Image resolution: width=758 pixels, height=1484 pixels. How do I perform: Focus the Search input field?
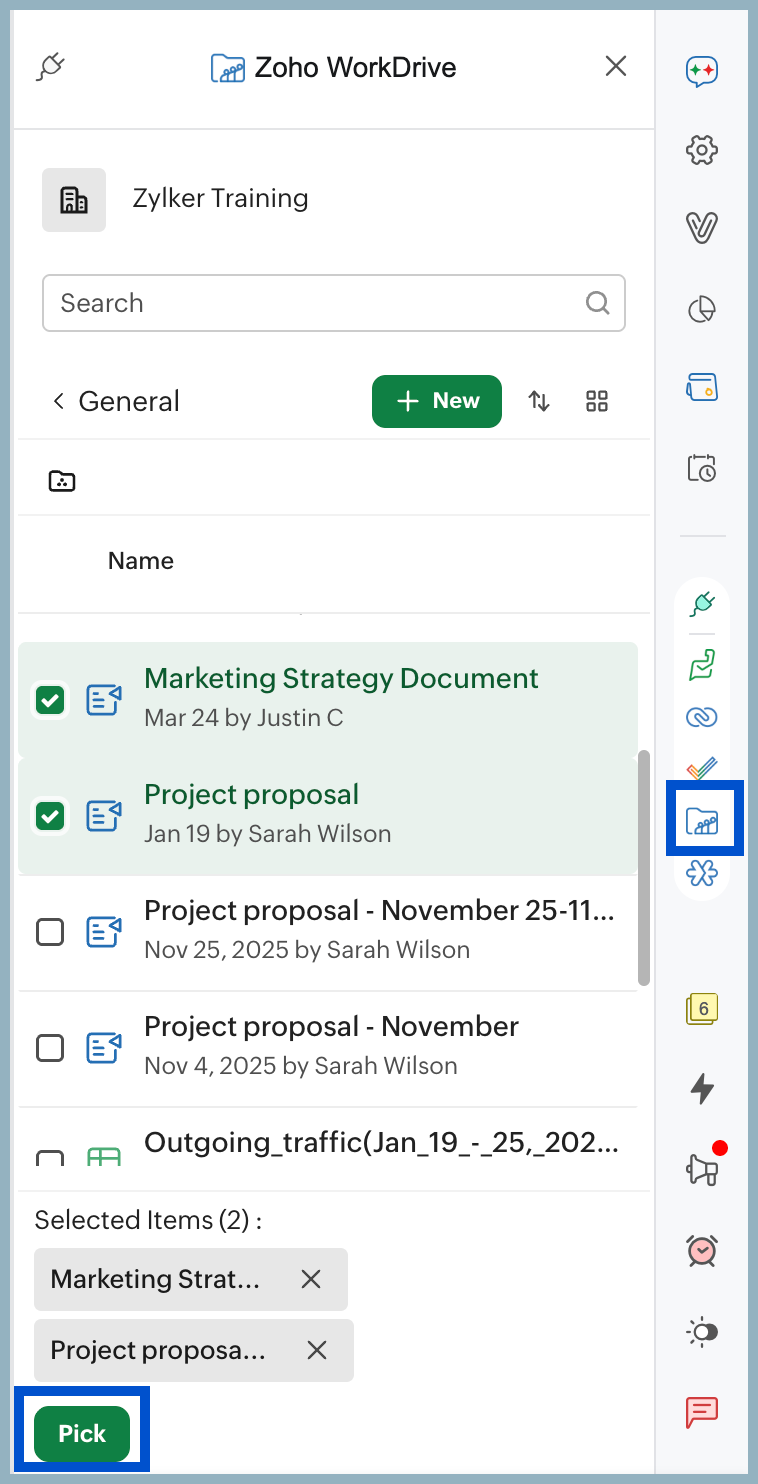[x=334, y=303]
